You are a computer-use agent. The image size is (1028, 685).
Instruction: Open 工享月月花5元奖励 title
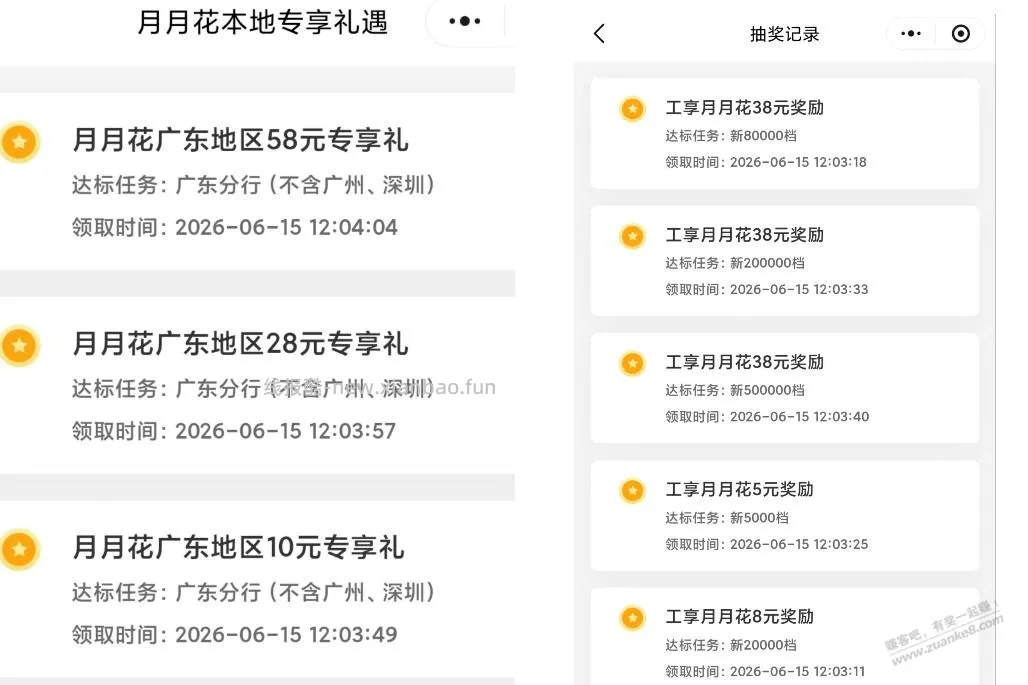(x=740, y=489)
